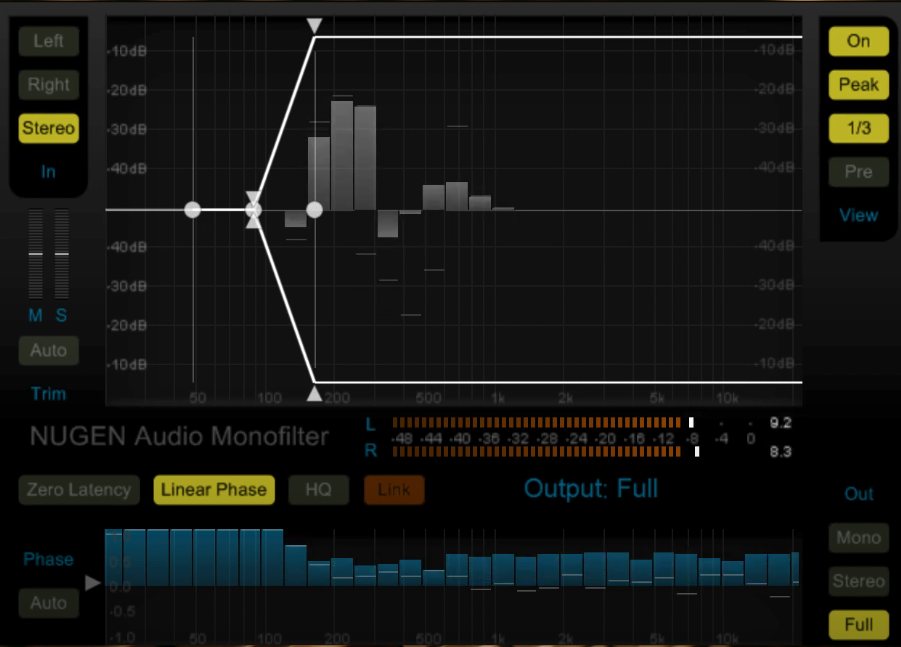This screenshot has height=647, width=901.
Task: Click the Output: Full label
Action: pyautogui.click(x=591, y=489)
